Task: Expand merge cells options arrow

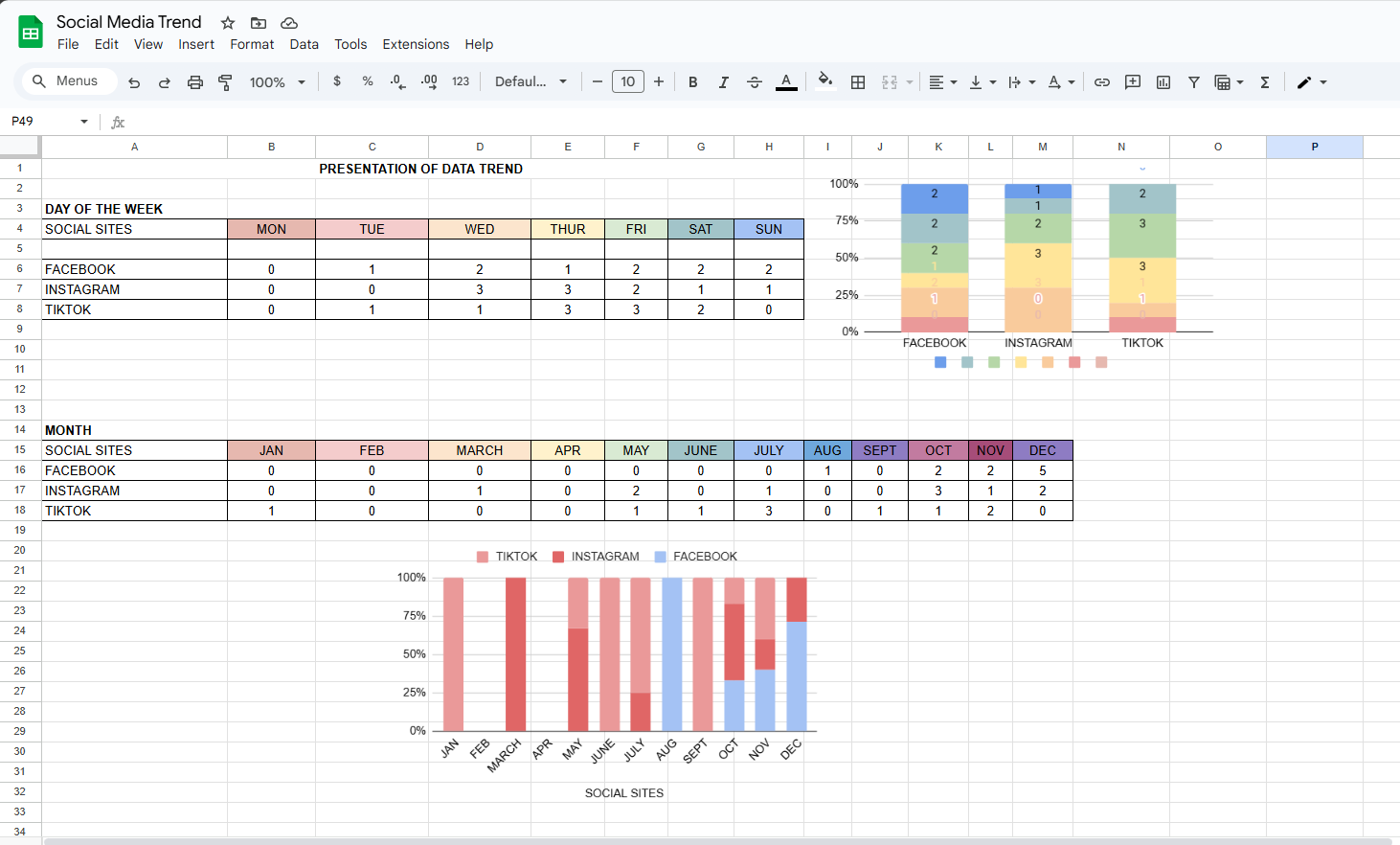Action: [910, 82]
